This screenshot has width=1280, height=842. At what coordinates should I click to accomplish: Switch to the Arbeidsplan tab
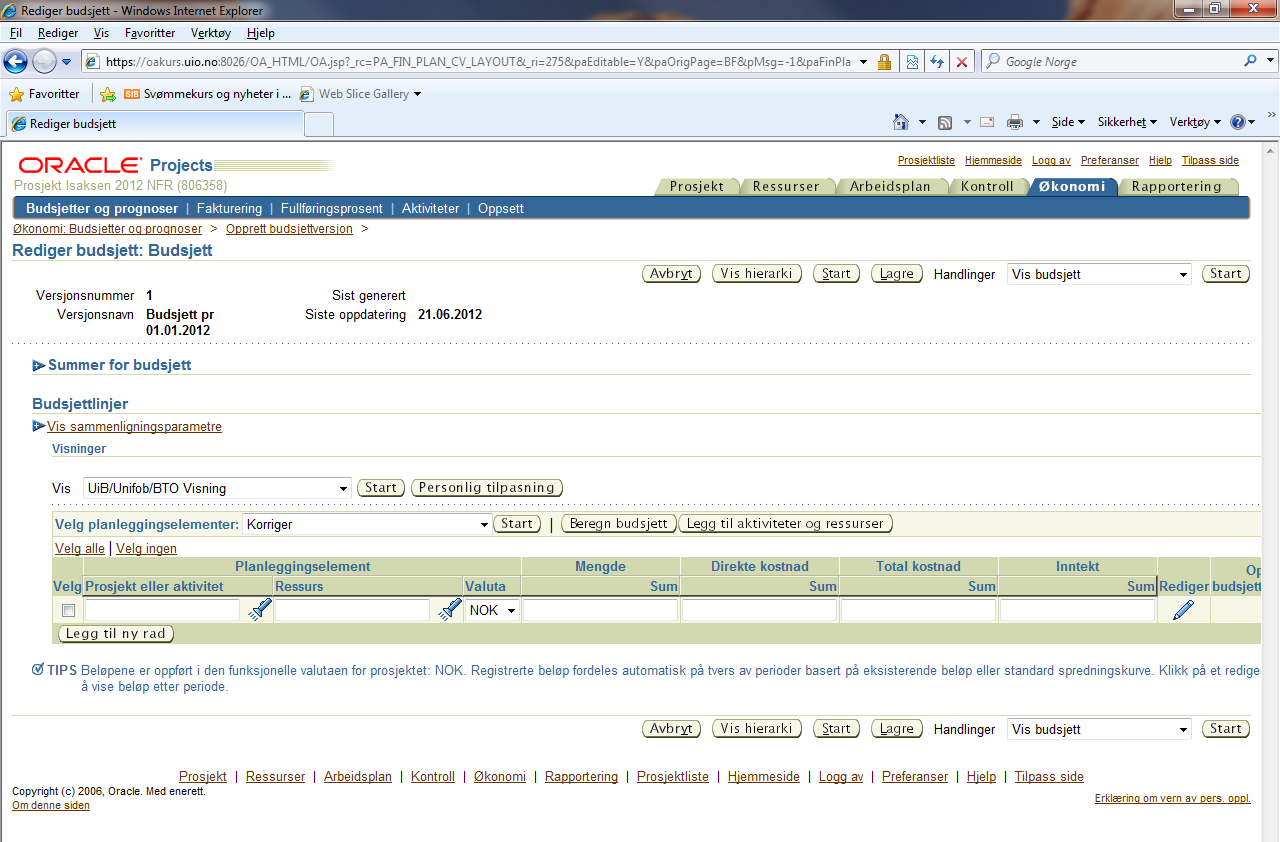[889, 186]
